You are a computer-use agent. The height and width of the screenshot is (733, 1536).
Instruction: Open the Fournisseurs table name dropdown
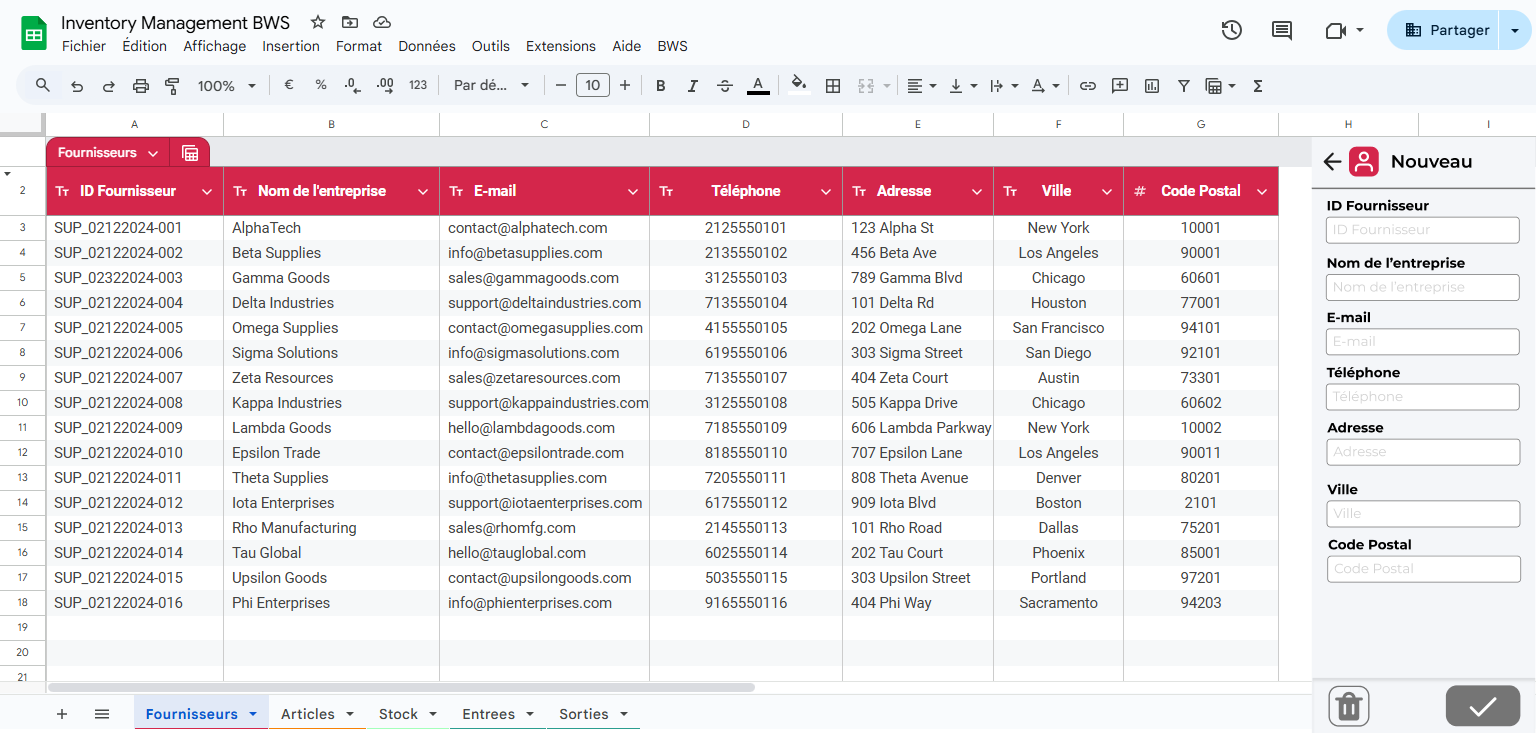(153, 153)
